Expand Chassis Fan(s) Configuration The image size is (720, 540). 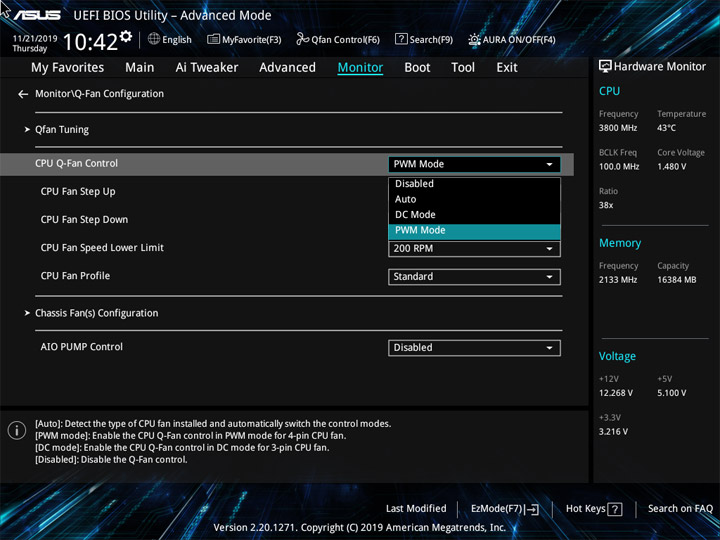[x=96, y=313]
